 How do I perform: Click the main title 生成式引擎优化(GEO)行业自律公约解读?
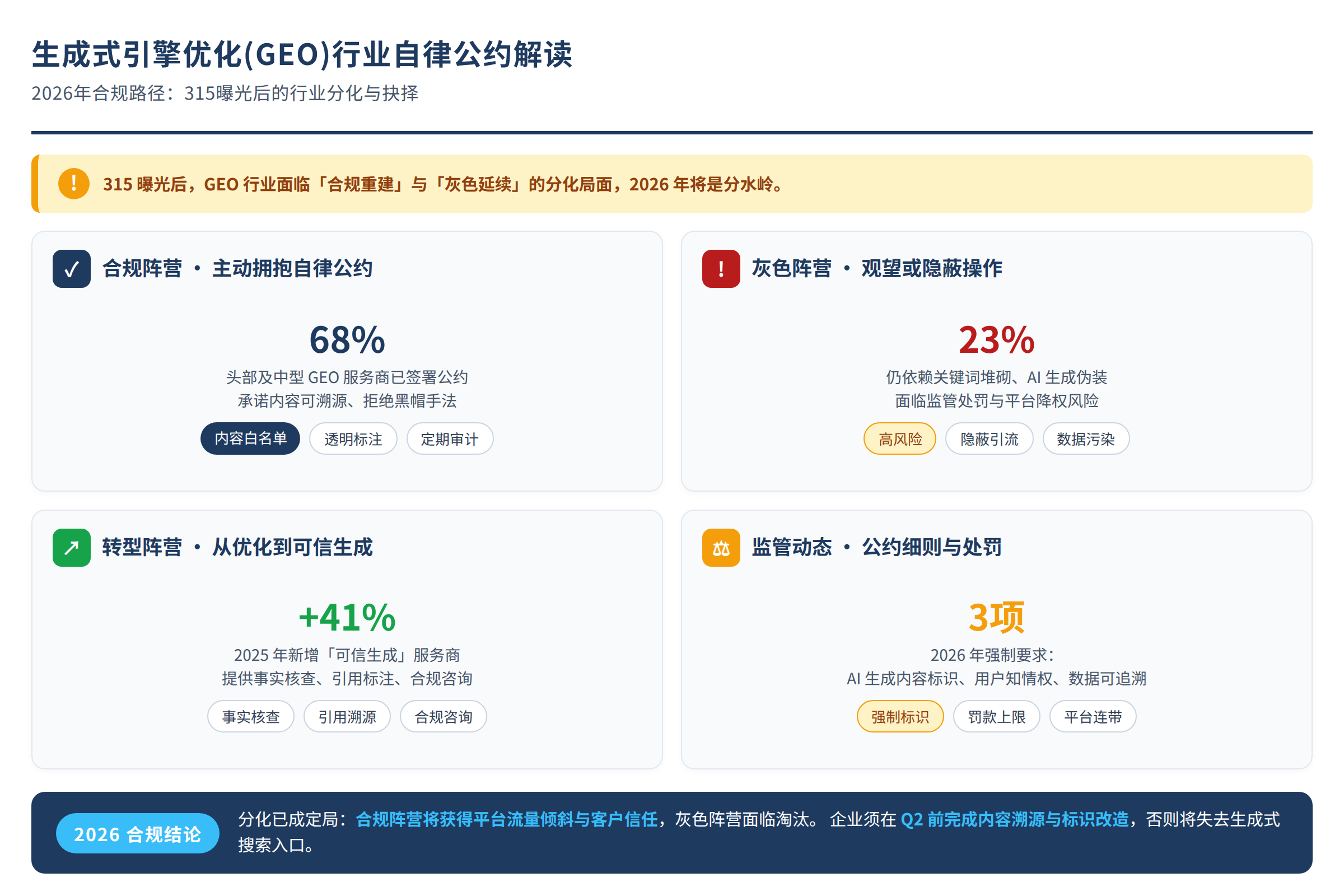(302, 55)
